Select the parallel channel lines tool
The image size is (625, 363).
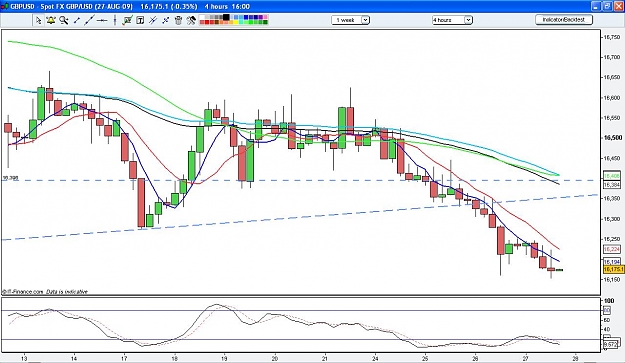(x=153, y=20)
